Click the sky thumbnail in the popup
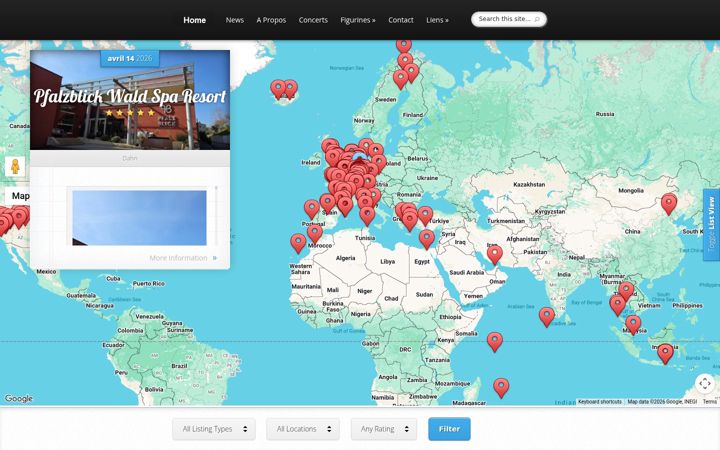Viewport: 720px width, 450px height. pos(139,218)
